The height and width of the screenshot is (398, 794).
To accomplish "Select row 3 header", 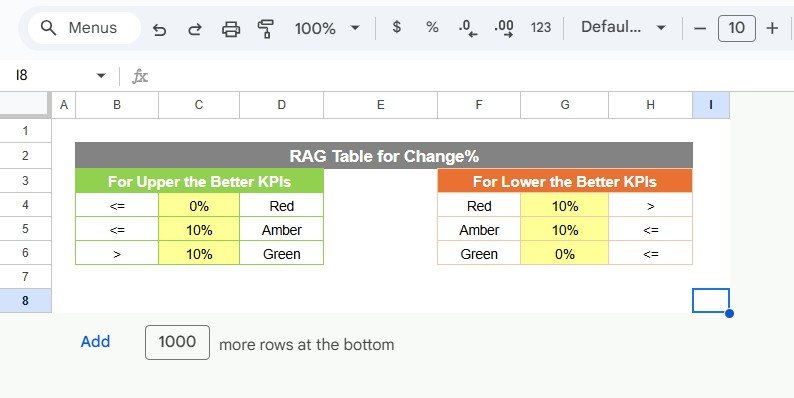I will [25, 181].
